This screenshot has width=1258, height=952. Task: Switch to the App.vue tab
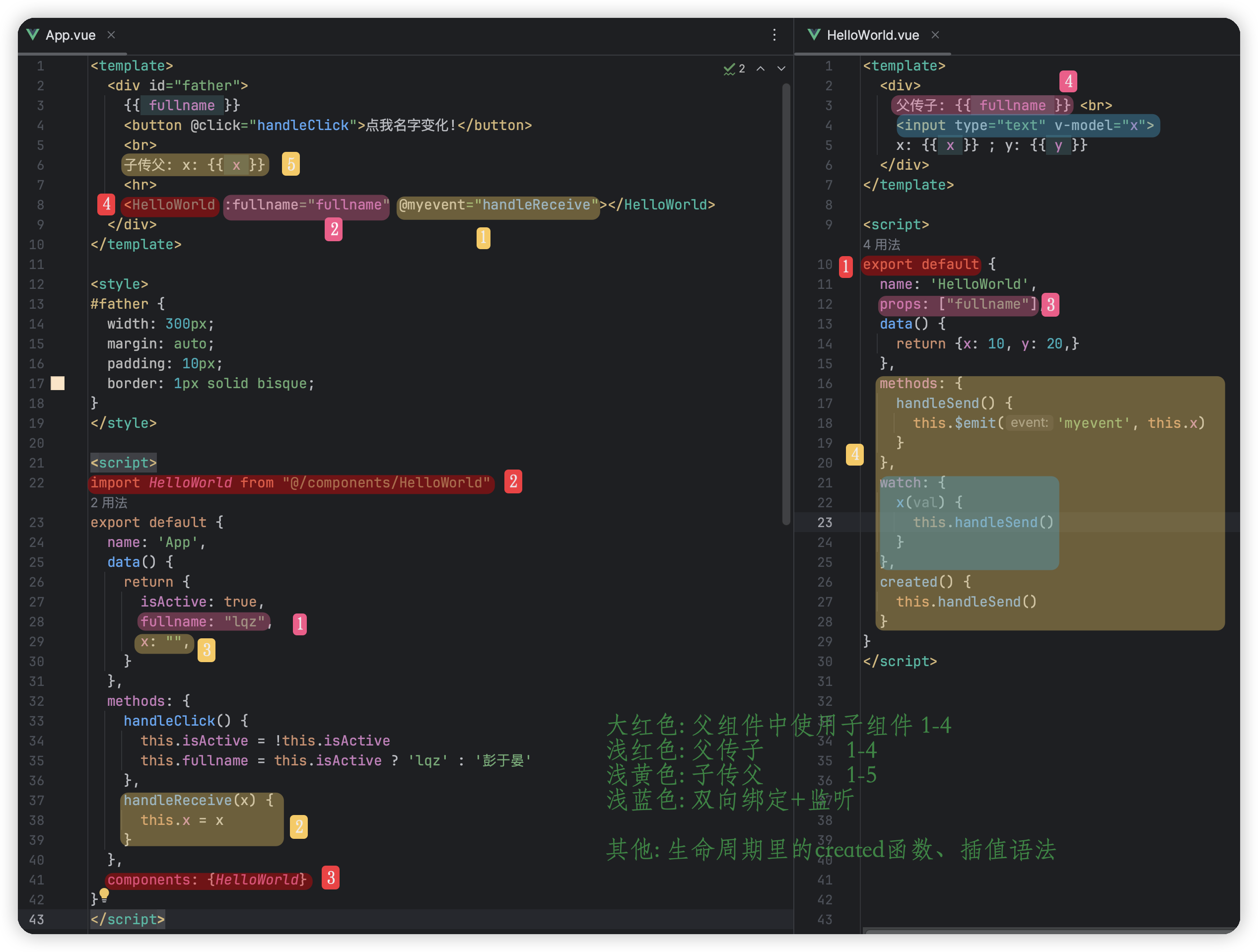click(x=70, y=35)
